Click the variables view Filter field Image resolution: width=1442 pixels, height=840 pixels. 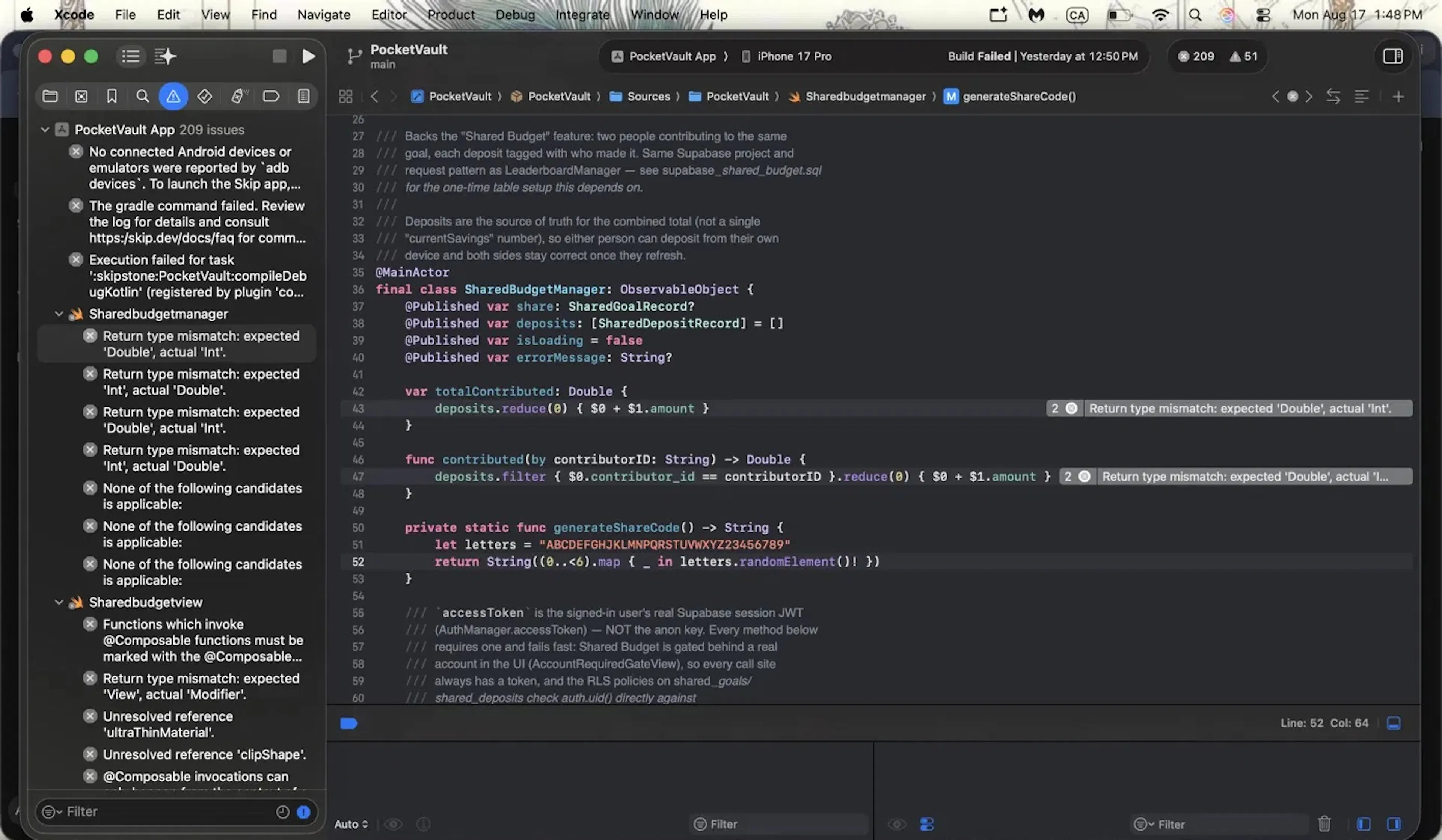[779, 824]
